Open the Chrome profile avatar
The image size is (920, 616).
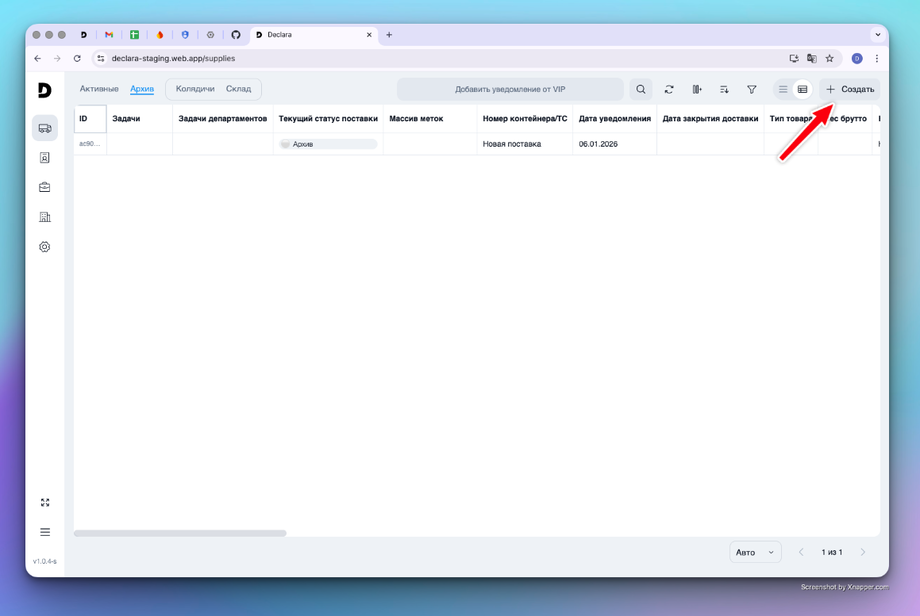point(857,58)
